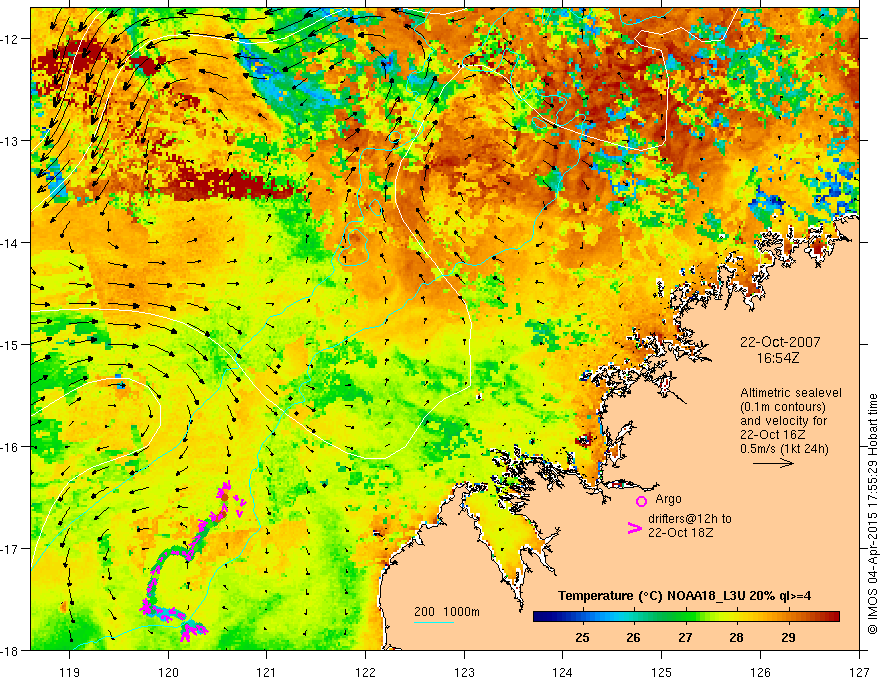This screenshot has width=880, height=680.
Task: Click the longitude axis label 123
Action: tap(464, 672)
